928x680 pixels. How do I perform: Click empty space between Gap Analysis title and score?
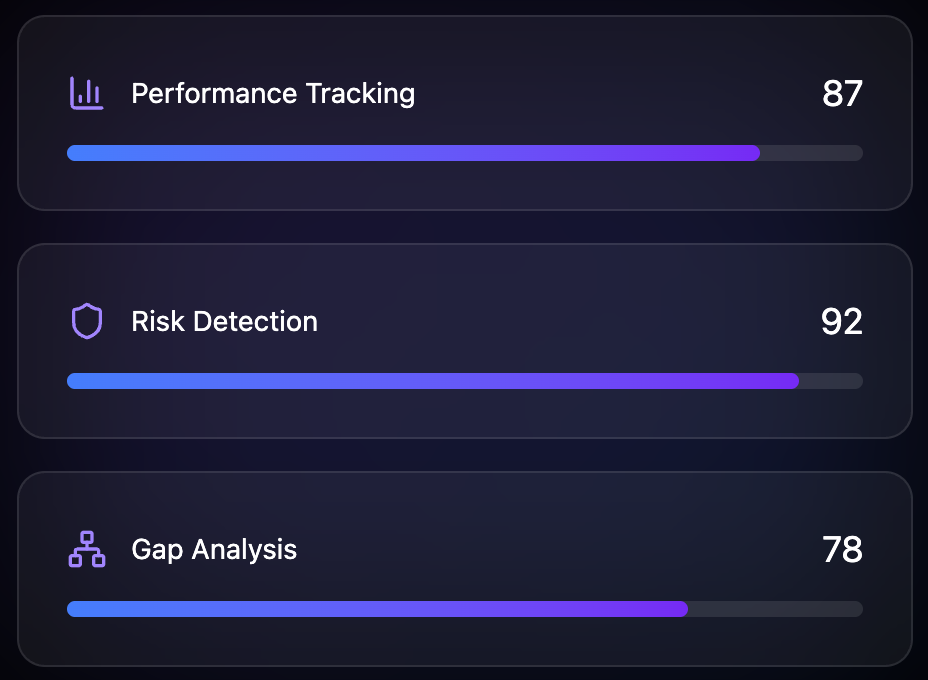[x=560, y=549]
